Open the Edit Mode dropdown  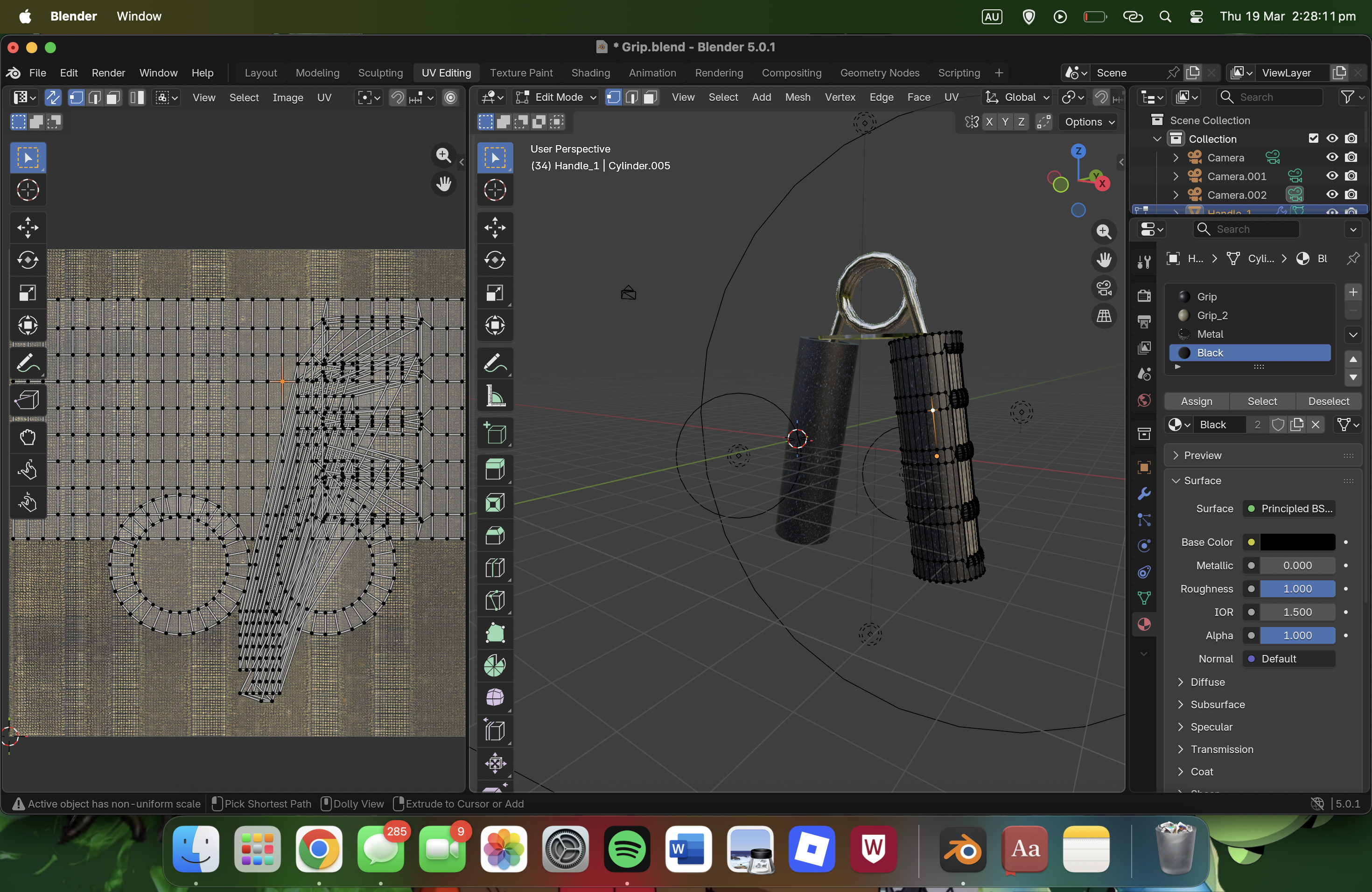point(556,98)
